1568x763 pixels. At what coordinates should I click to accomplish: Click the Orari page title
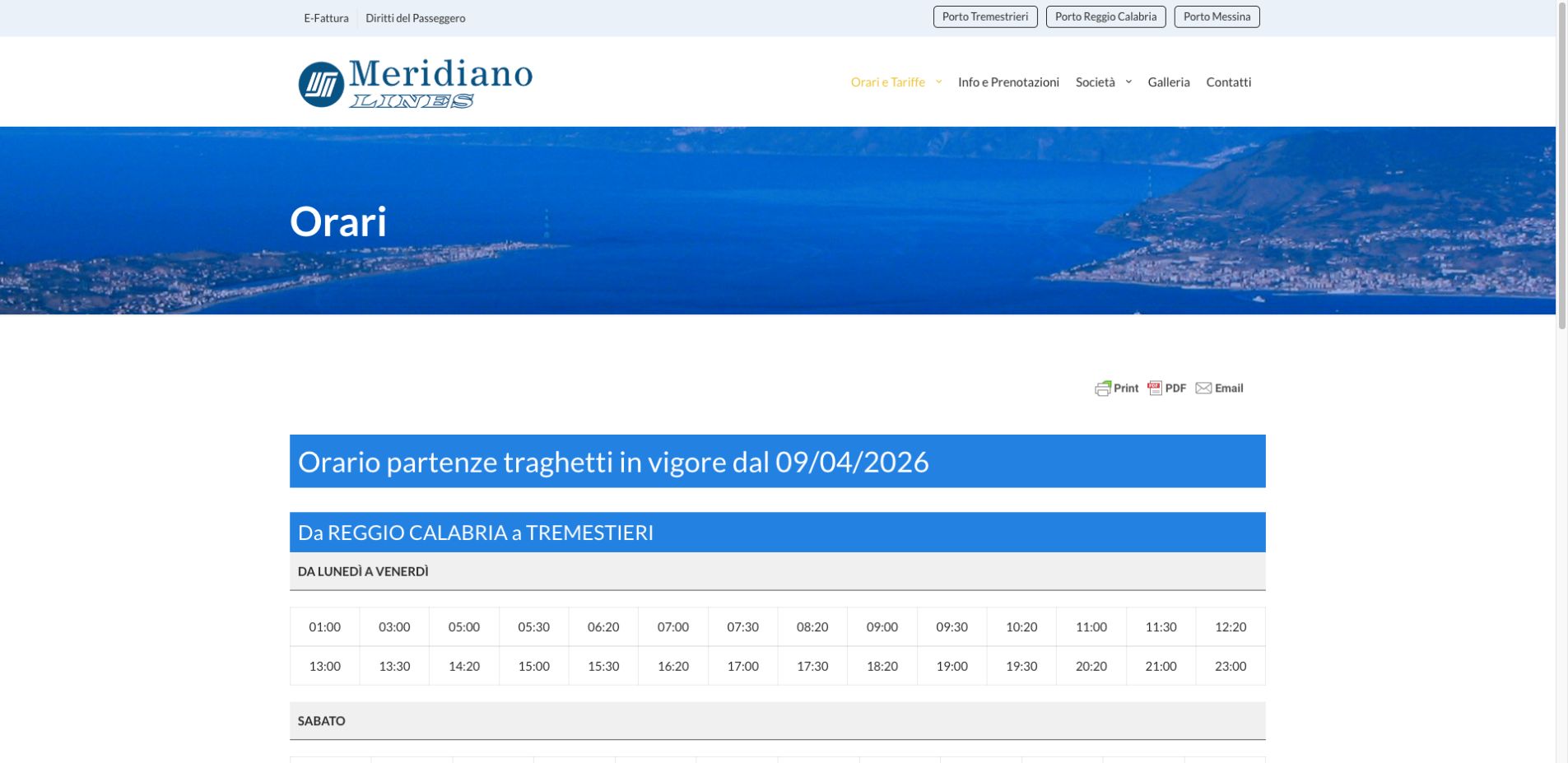pos(338,221)
